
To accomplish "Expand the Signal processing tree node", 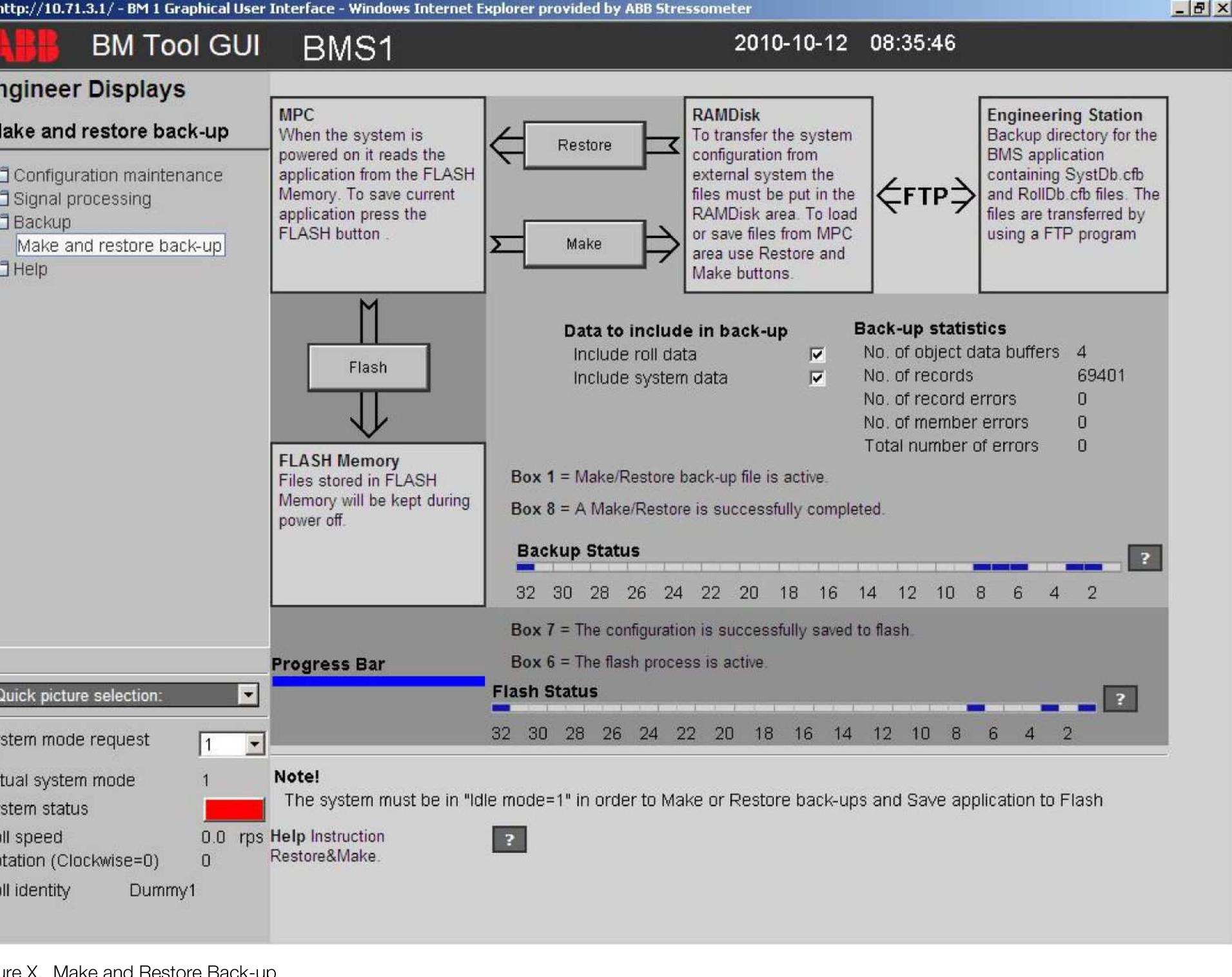I will pos(4,199).
